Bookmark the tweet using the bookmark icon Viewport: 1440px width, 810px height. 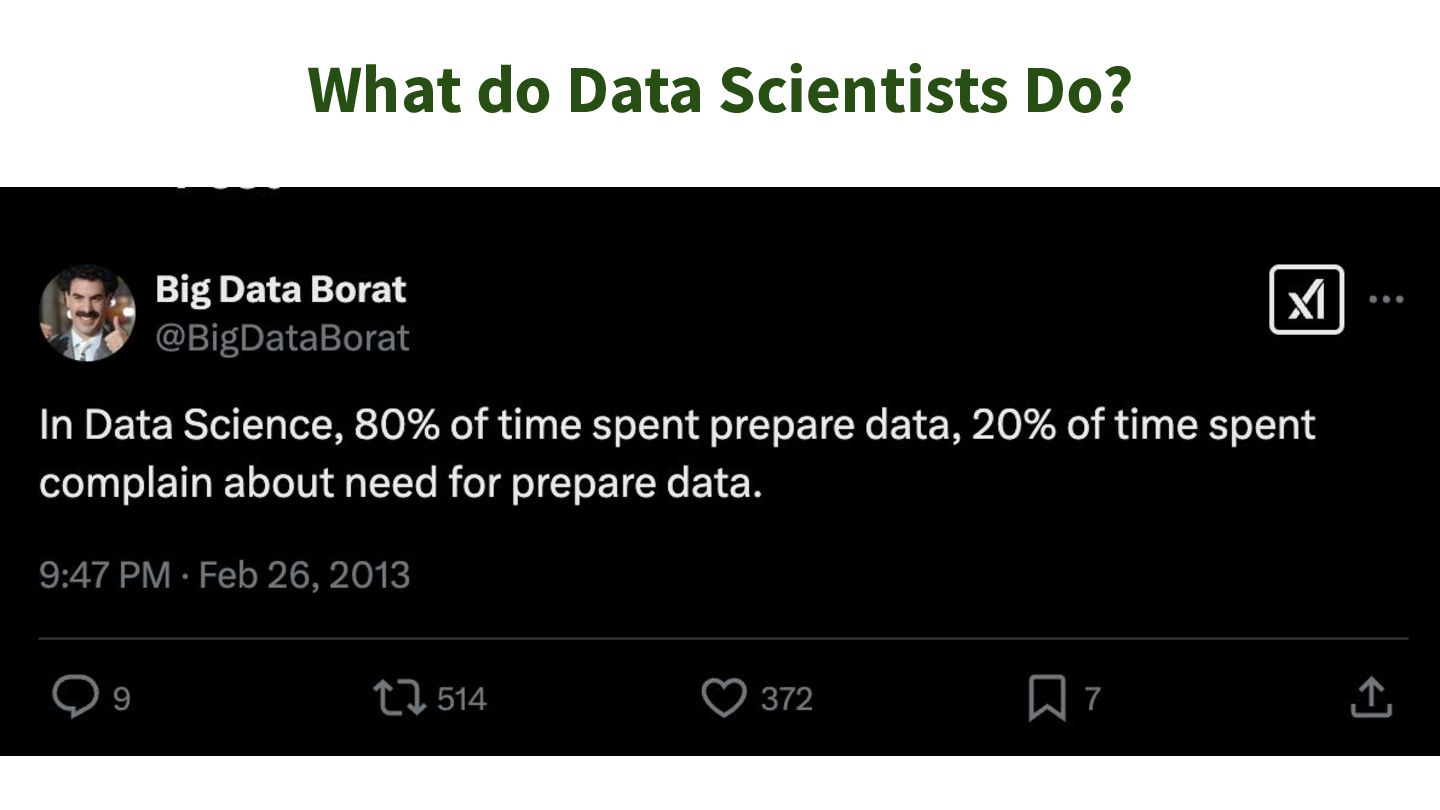(x=1046, y=697)
